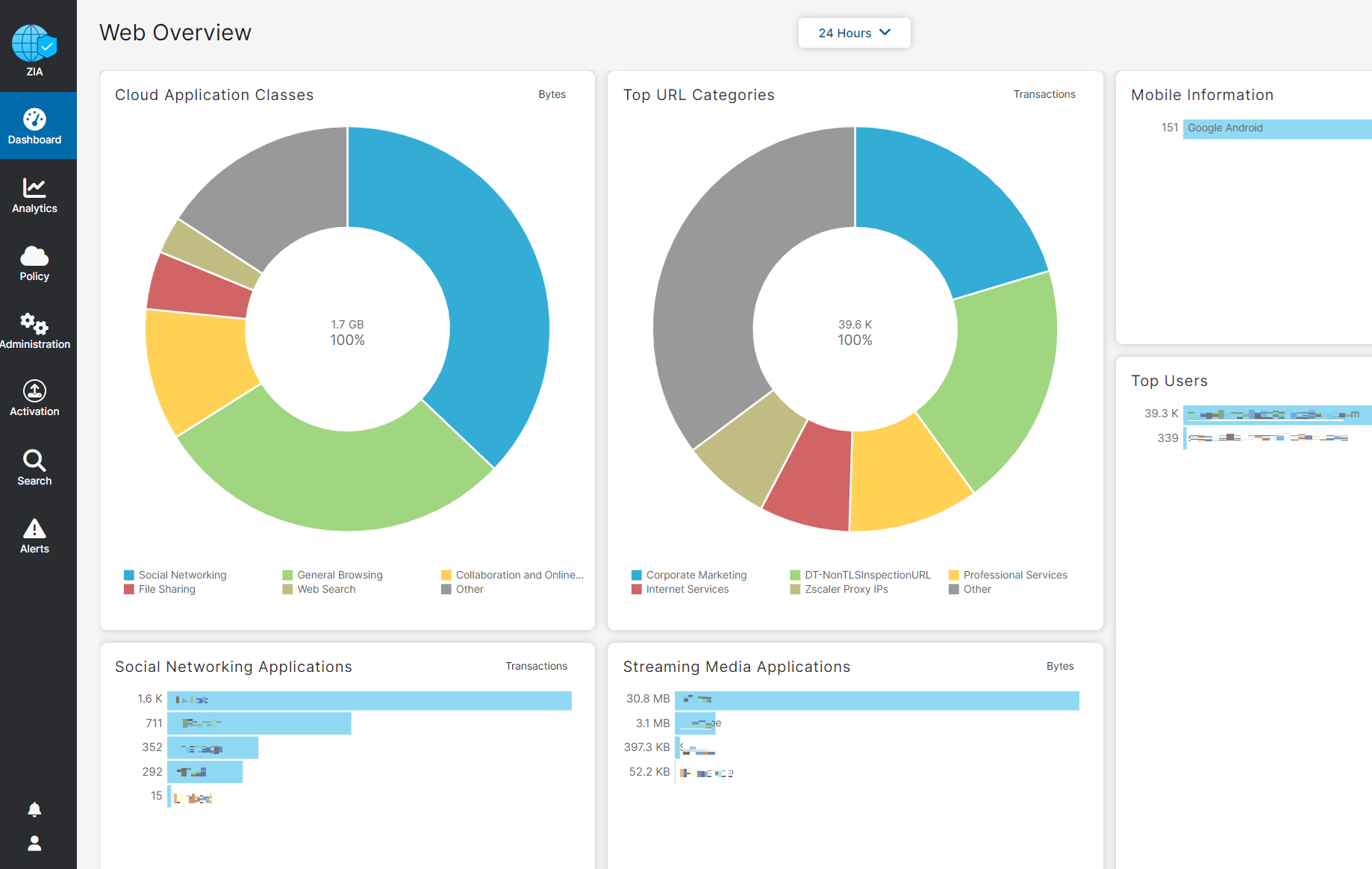Viewport: 1372px width, 869px height.
Task: Open the Search magnifier icon
Action: [x=34, y=460]
